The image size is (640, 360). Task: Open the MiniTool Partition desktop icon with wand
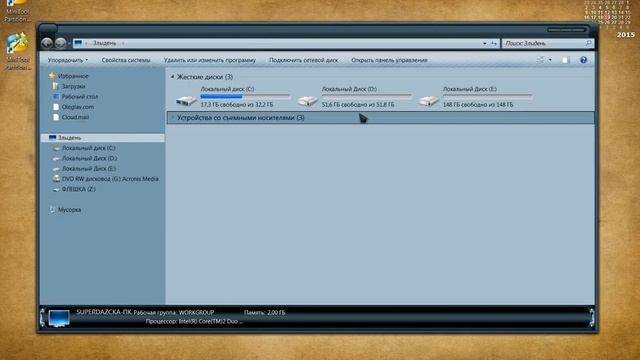pyautogui.click(x=17, y=44)
